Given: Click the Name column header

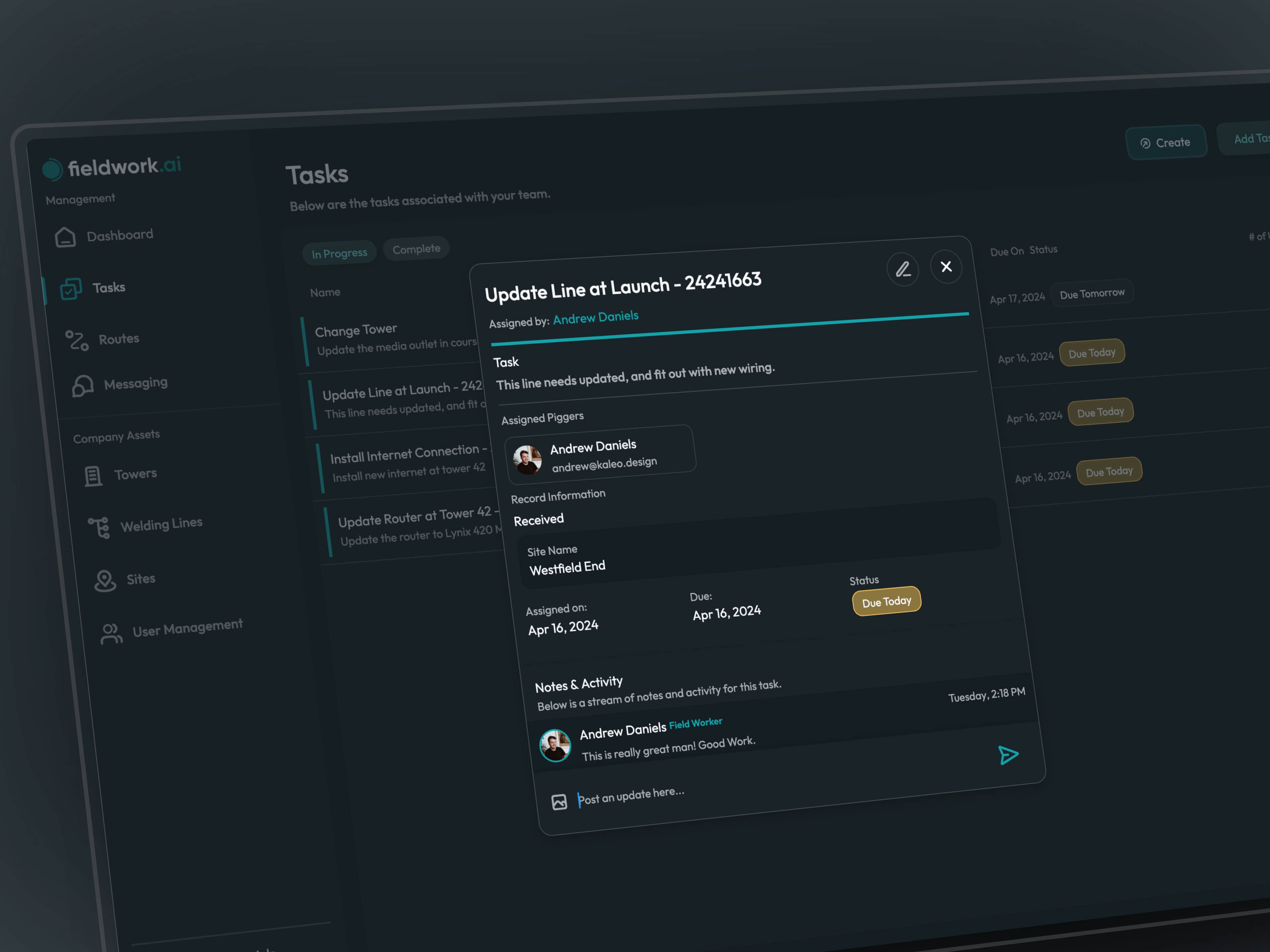Looking at the screenshot, I should 325,293.
